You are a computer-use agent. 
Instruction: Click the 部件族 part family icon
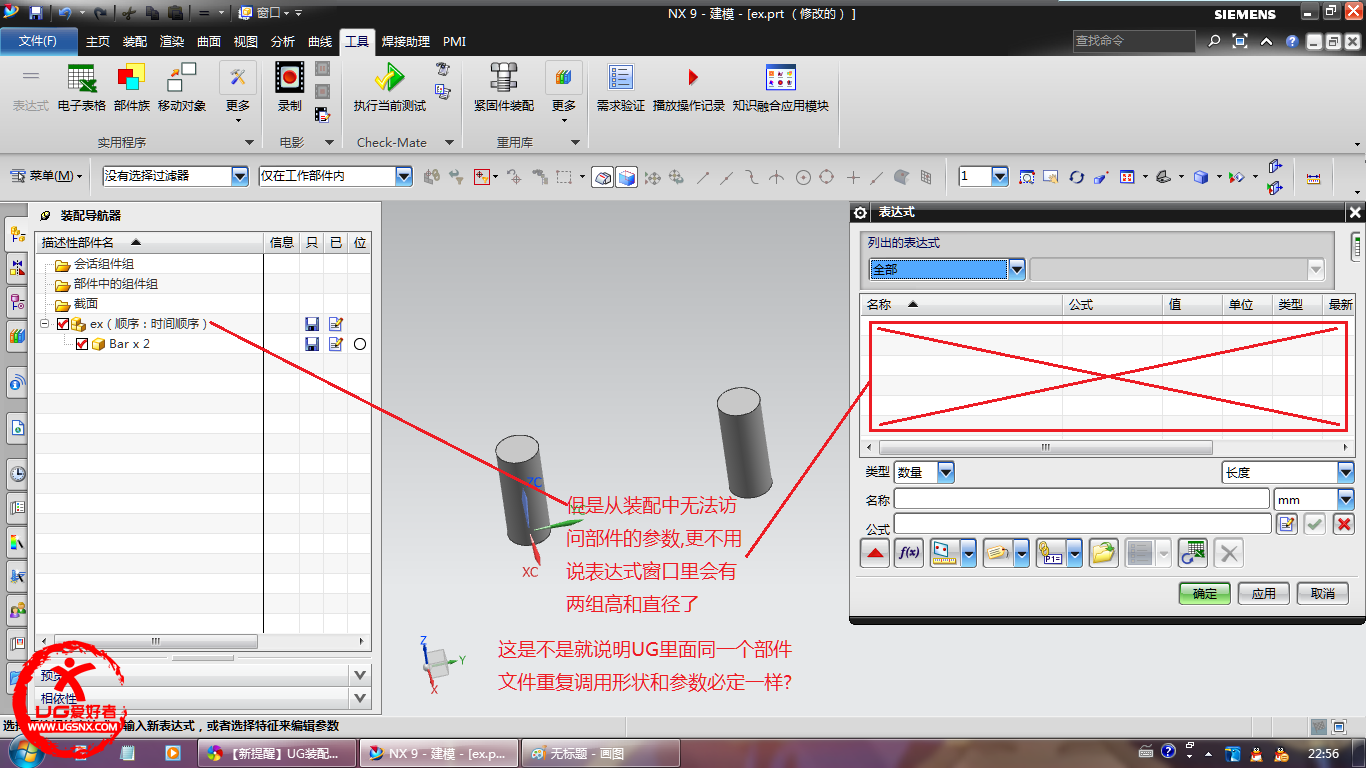pos(131,88)
